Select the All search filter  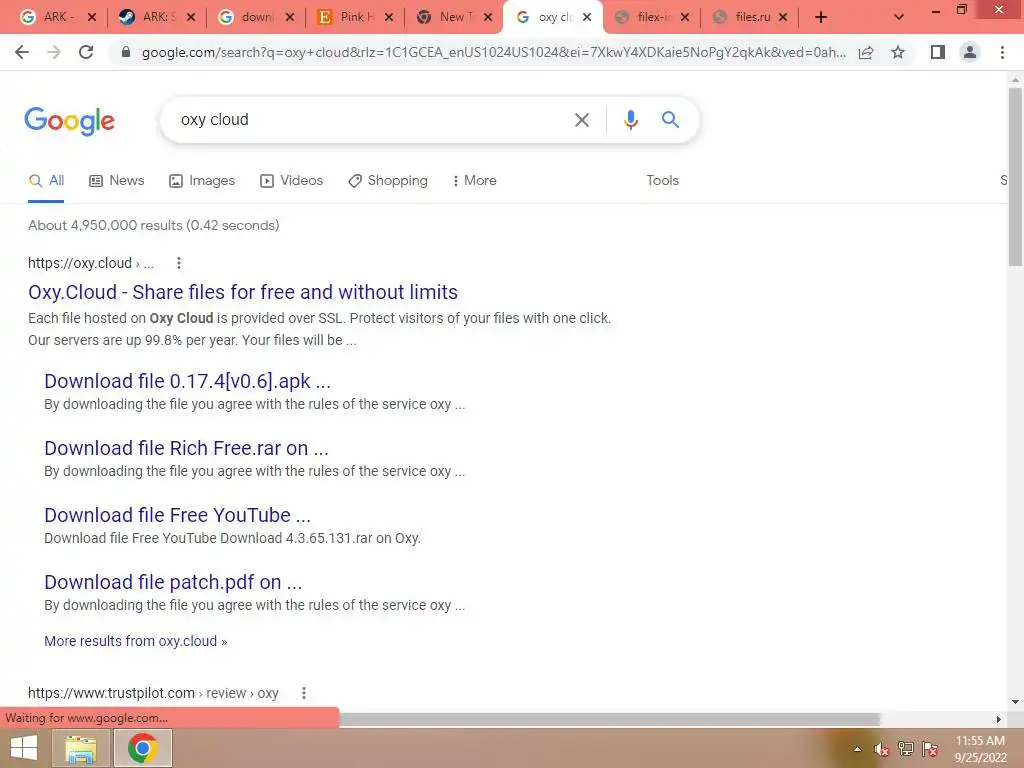(46, 181)
